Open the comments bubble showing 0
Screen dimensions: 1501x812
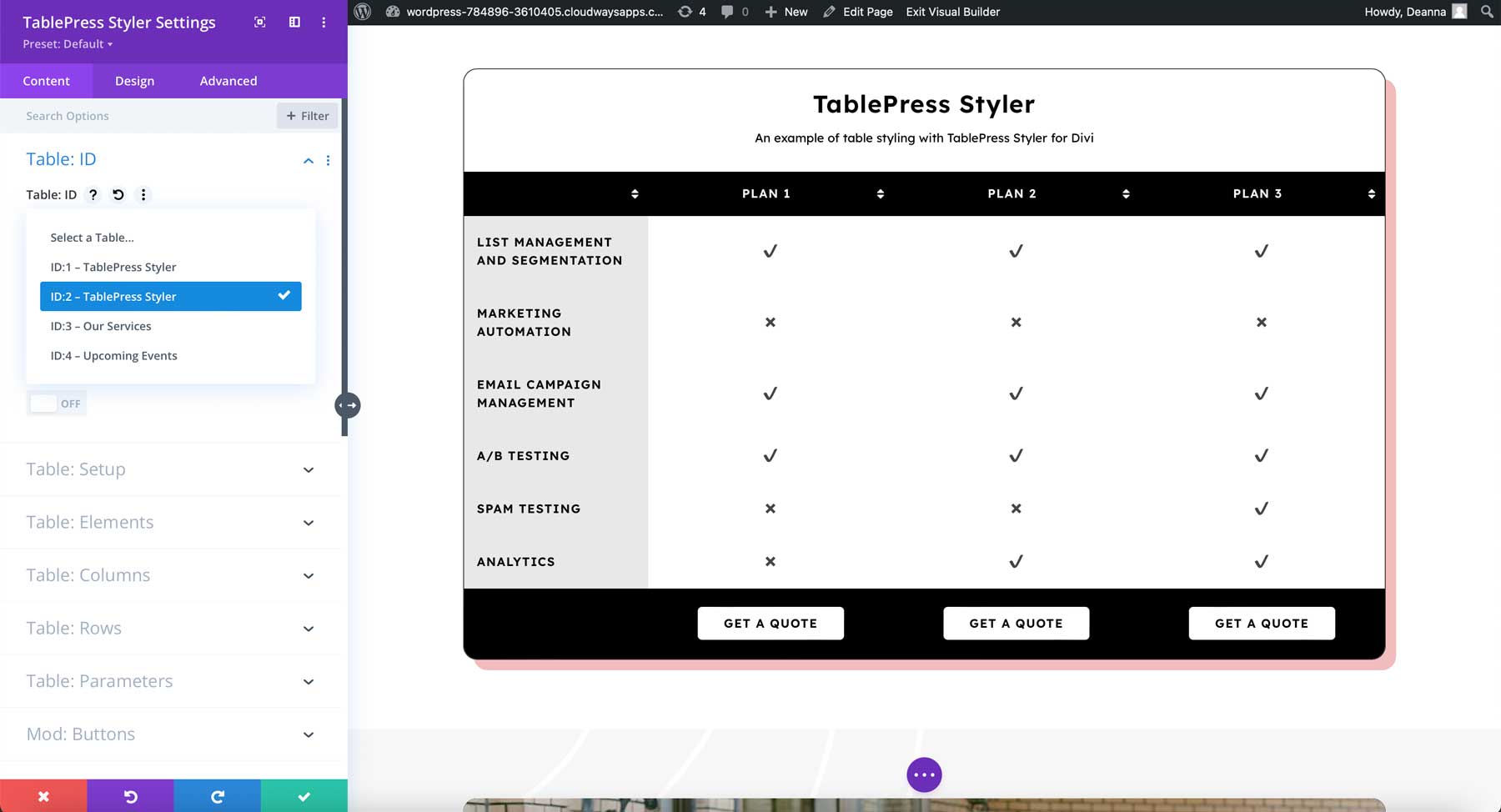[735, 12]
